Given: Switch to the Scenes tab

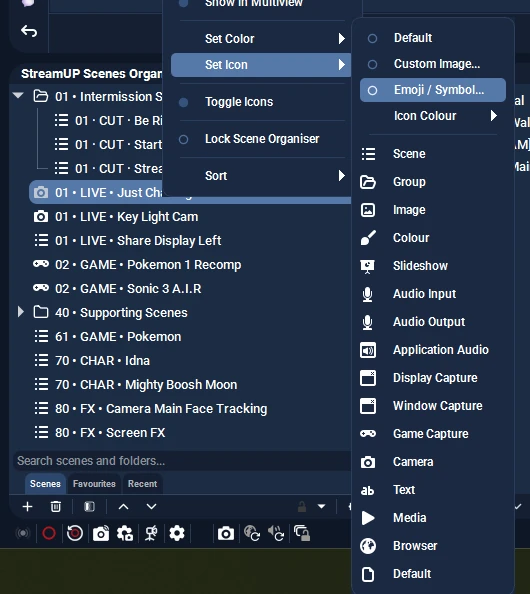Looking at the screenshot, I should coord(45,484).
